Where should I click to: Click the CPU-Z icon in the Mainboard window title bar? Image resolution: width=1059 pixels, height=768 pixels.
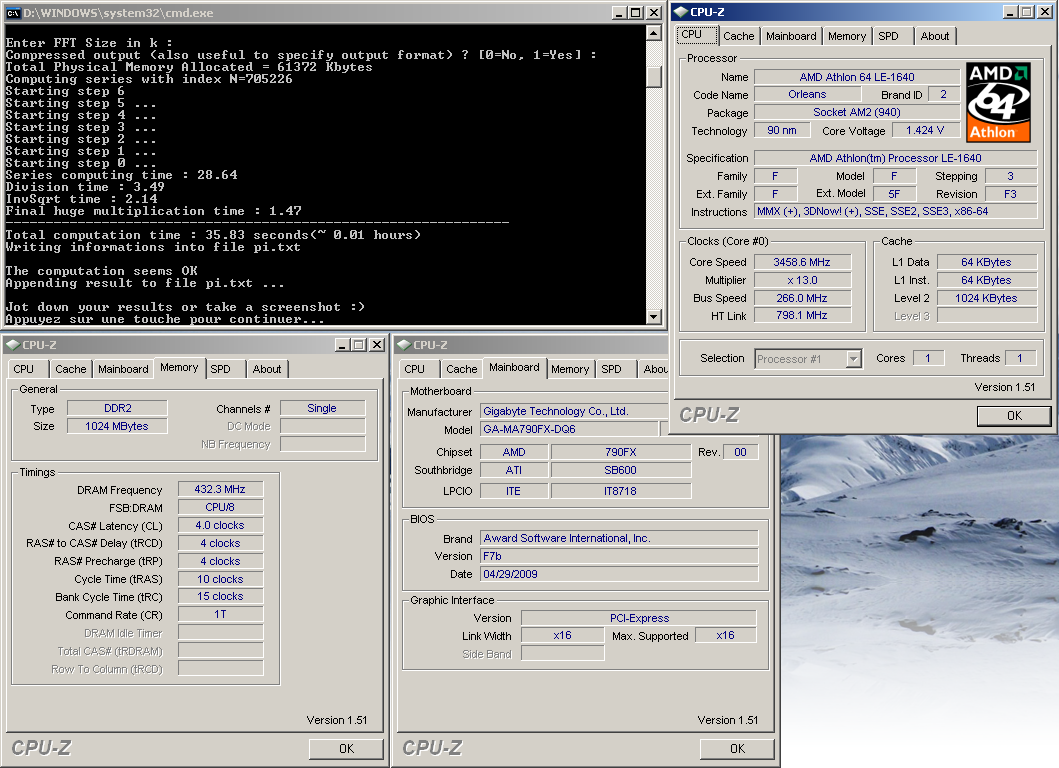tap(404, 344)
